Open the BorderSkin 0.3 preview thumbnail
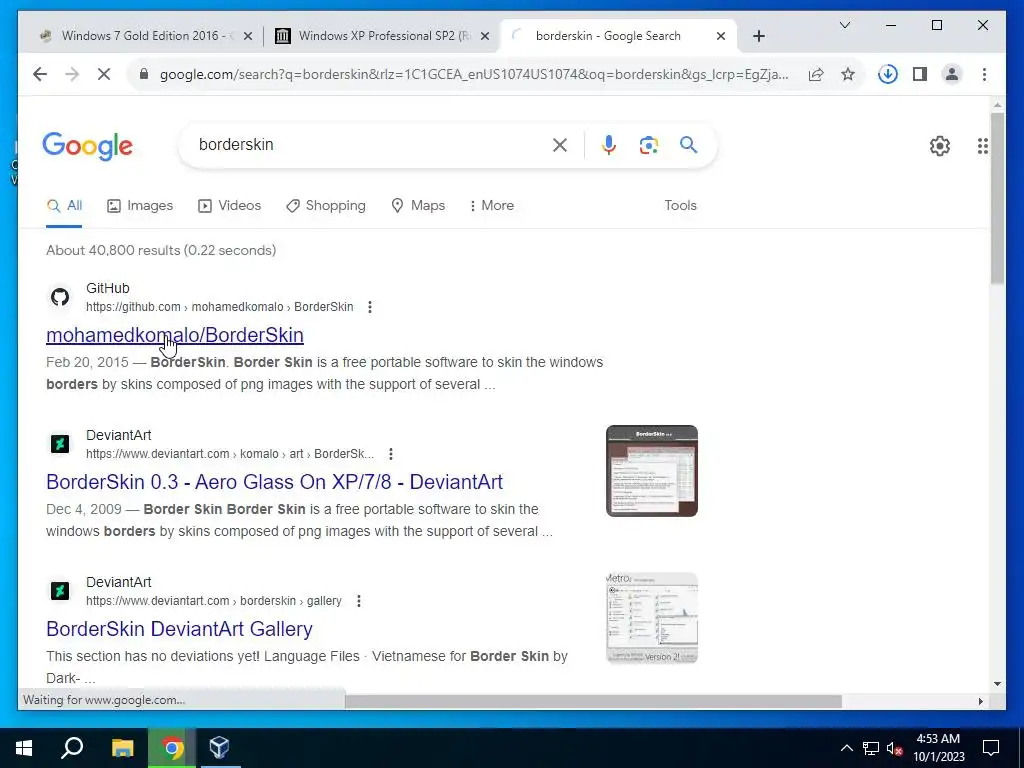The height and width of the screenshot is (768, 1024). [652, 471]
